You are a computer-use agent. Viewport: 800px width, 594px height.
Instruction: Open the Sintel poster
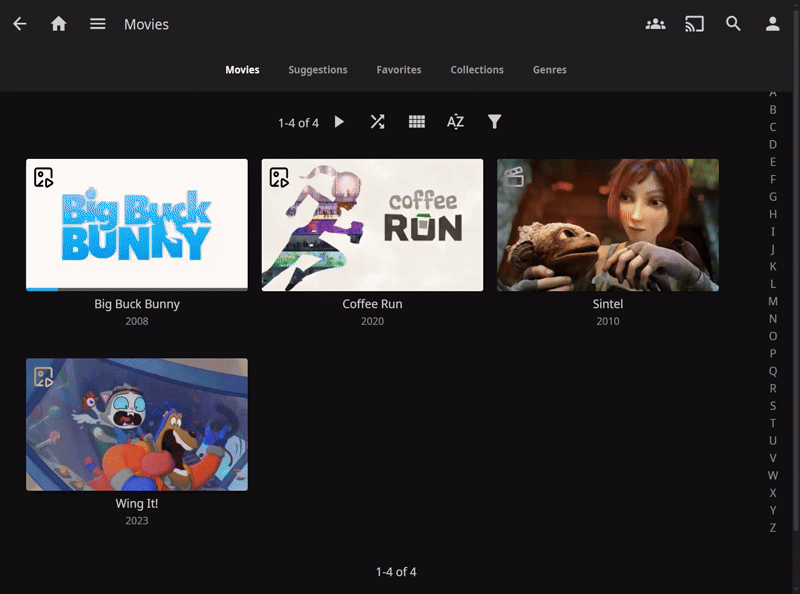(x=608, y=225)
